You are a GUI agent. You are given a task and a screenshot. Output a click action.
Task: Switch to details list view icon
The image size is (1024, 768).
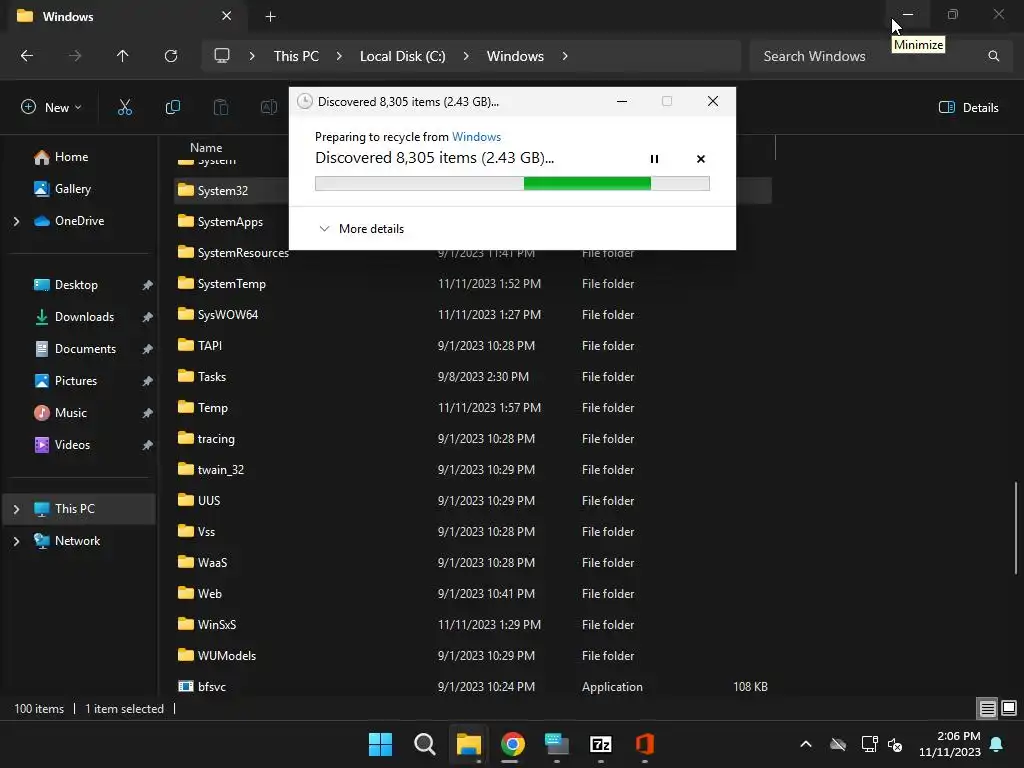987,708
